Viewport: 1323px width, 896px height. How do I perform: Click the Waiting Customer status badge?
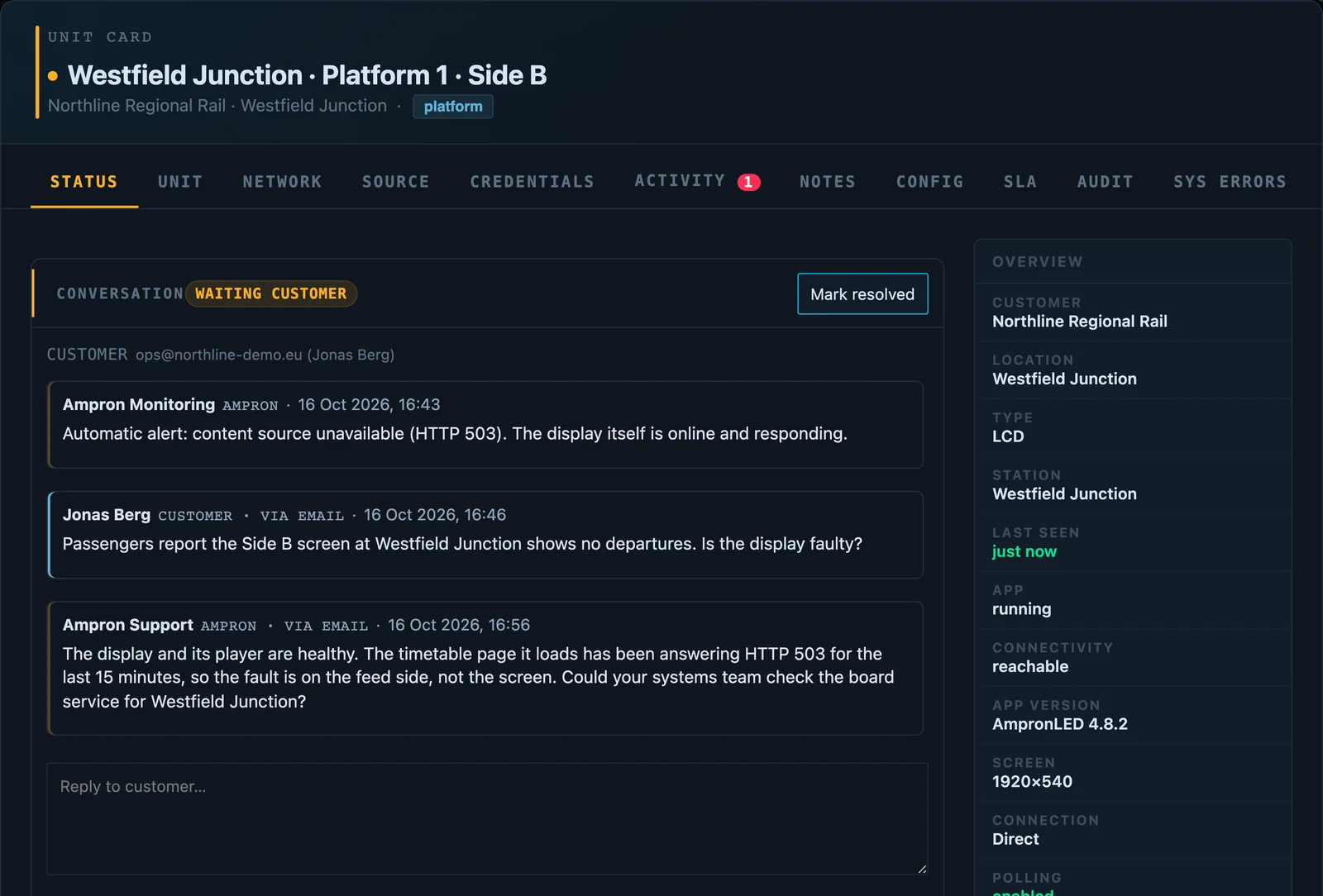[271, 293]
